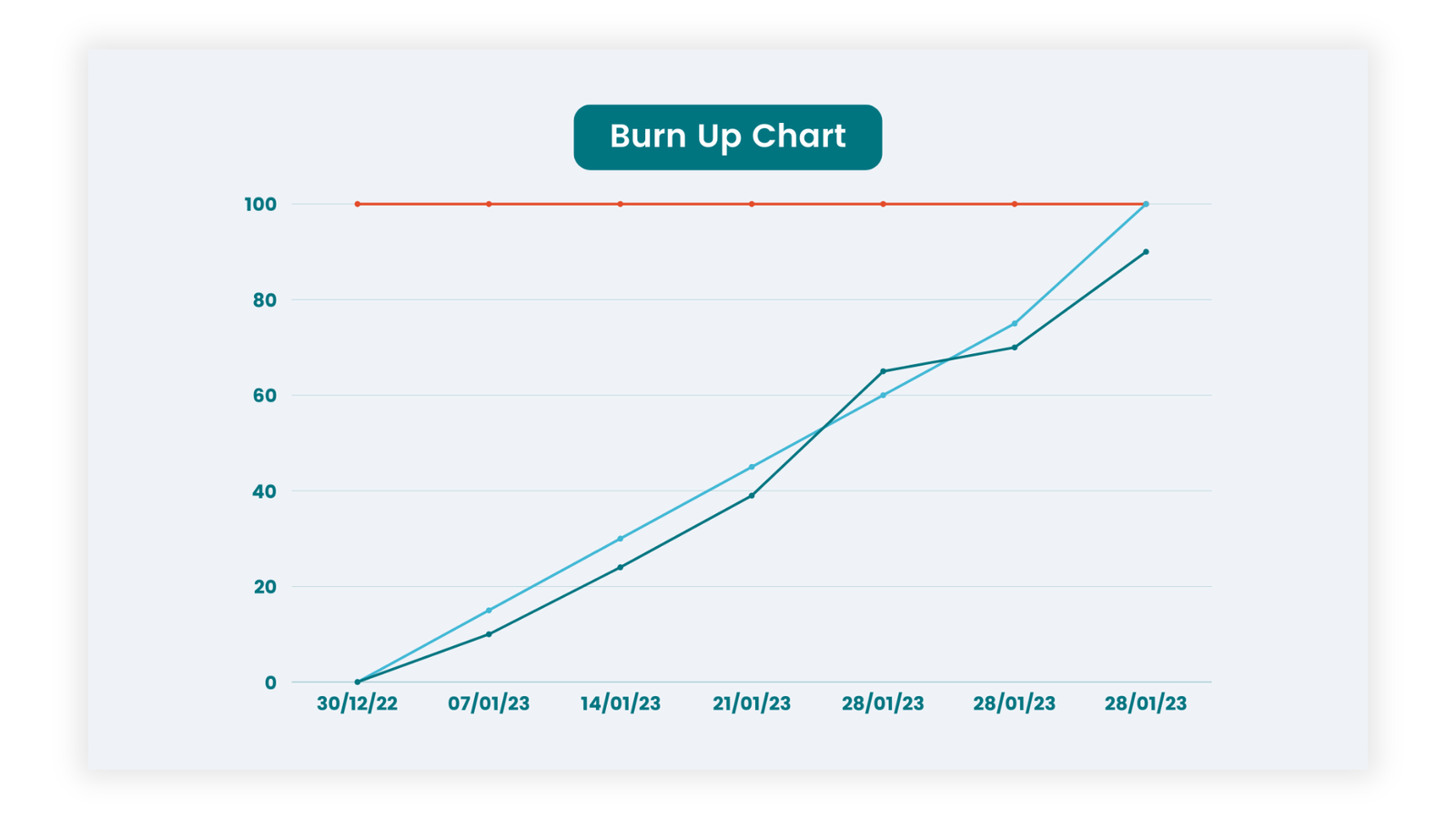Click the light blue point at 30
1456x819 pixels.
pyautogui.click(x=621, y=539)
